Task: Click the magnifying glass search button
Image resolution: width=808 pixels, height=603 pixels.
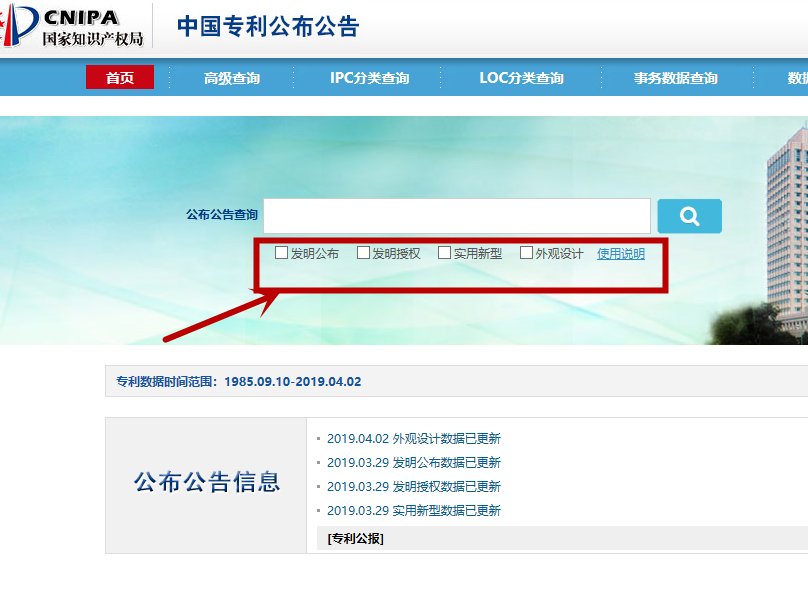Action: [x=689, y=216]
